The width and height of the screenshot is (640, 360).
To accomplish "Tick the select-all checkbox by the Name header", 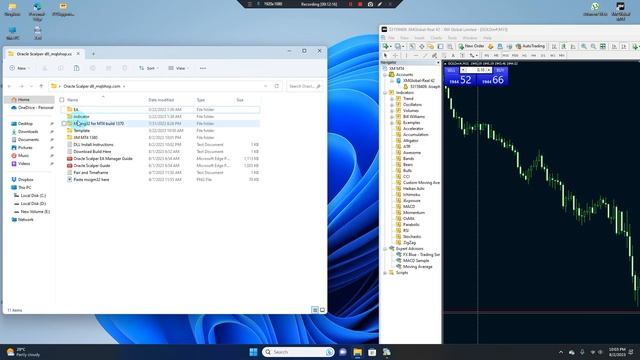I will [62, 100].
